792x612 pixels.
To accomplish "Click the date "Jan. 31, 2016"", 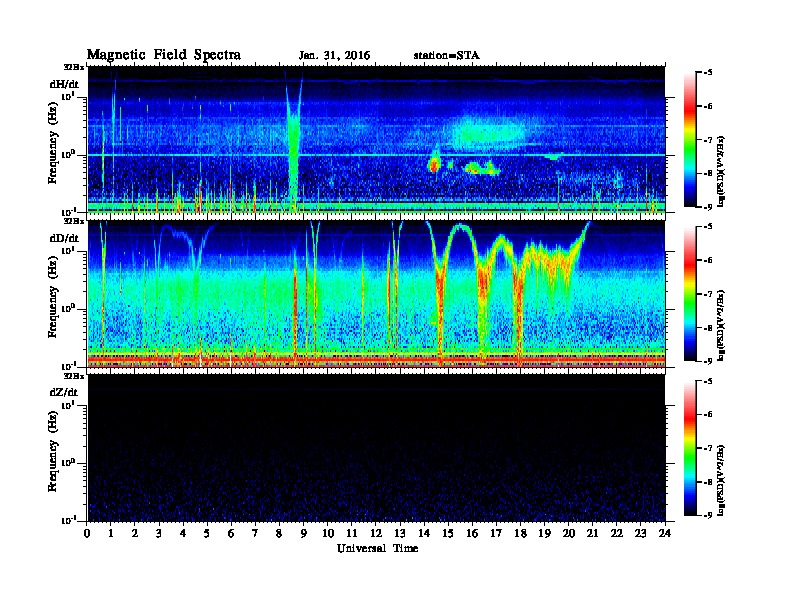I will coord(334,56).
